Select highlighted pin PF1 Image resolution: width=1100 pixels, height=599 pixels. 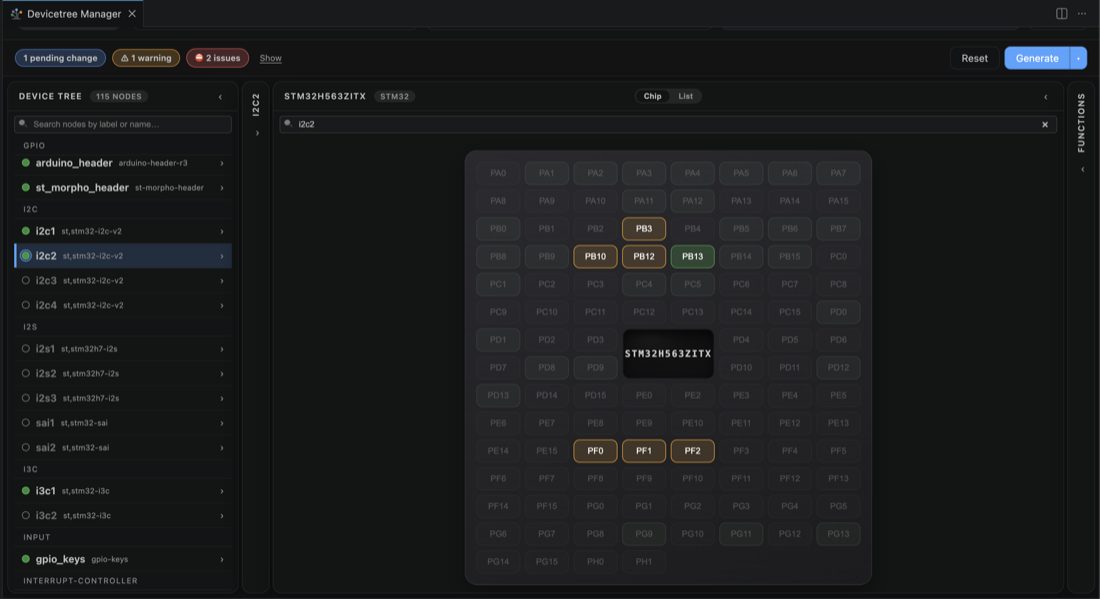pos(644,451)
